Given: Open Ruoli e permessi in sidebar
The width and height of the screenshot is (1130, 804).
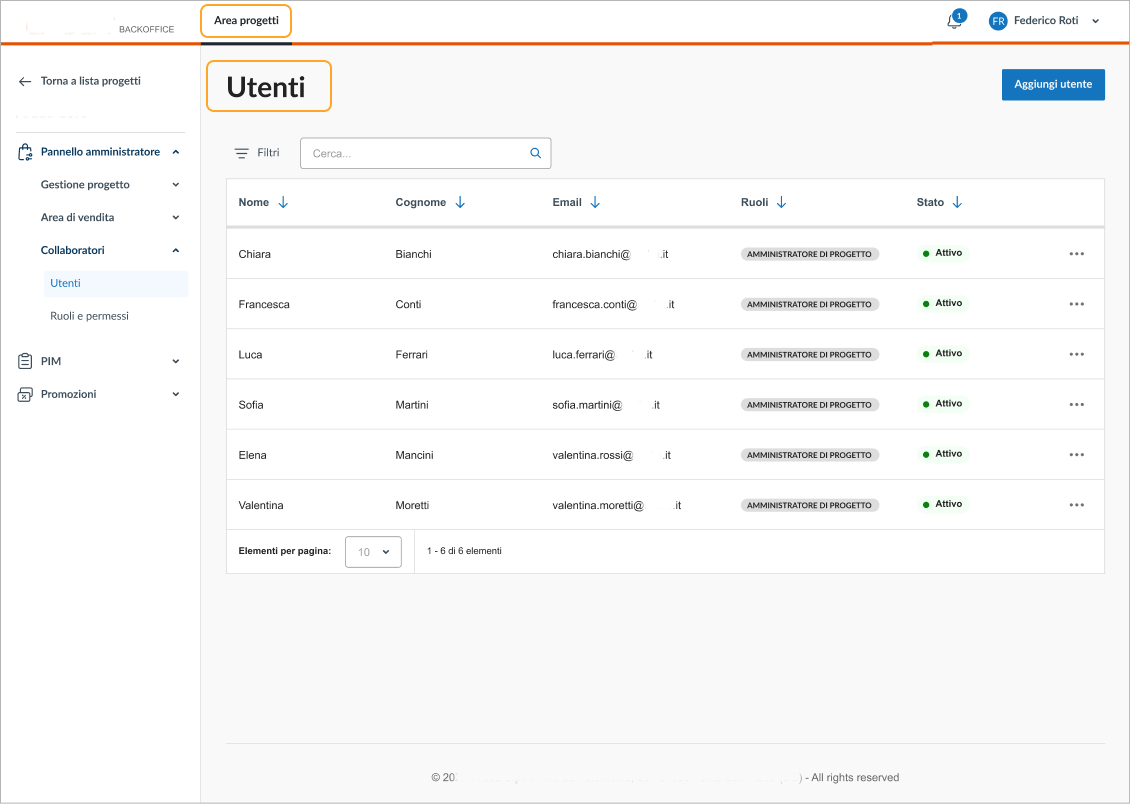Looking at the screenshot, I should [89, 316].
